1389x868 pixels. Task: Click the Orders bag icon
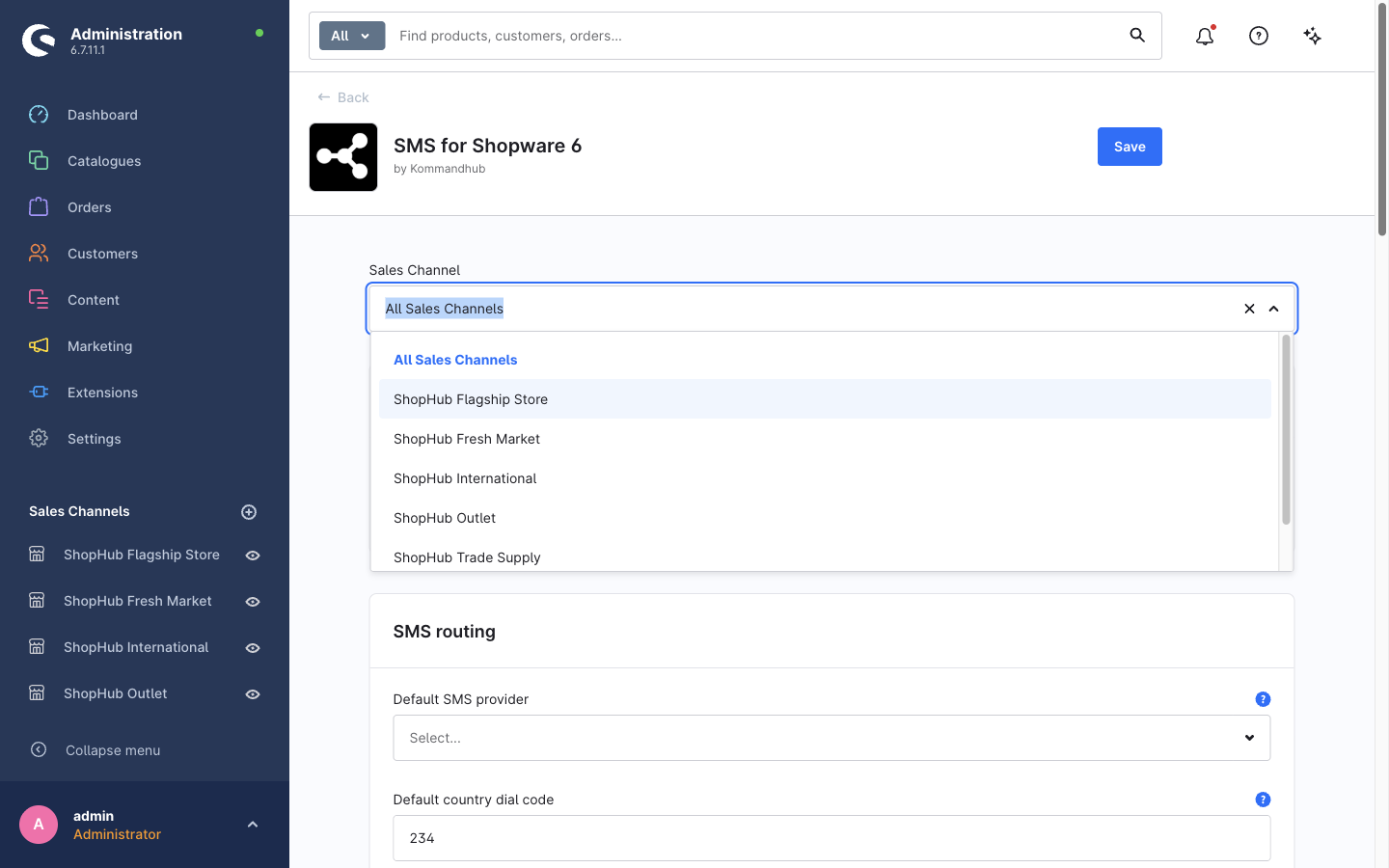[39, 207]
